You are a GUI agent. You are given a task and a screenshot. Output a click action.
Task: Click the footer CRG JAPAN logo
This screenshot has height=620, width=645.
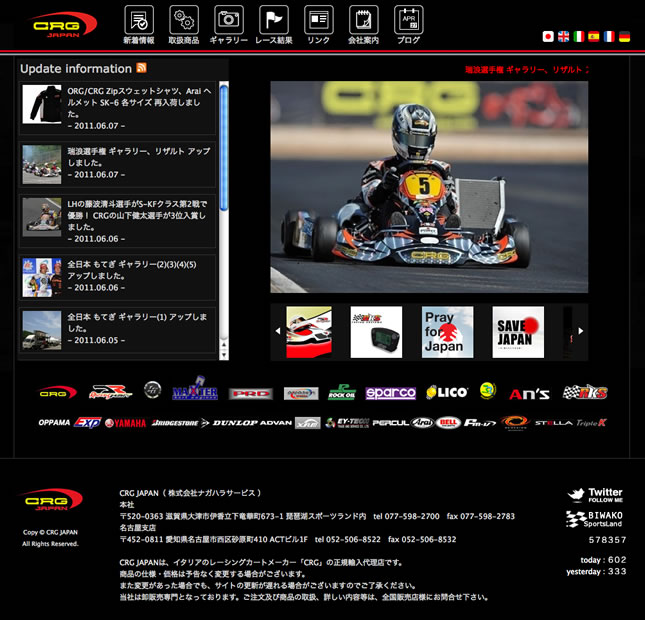click(51, 499)
